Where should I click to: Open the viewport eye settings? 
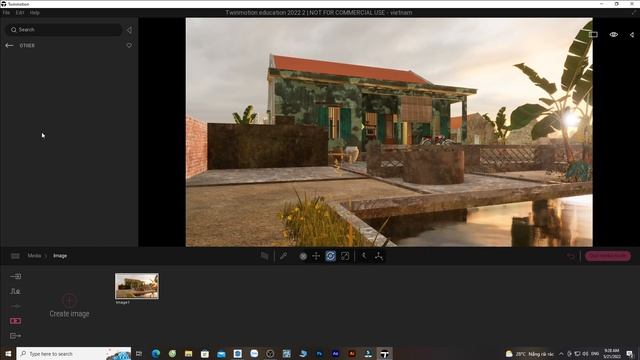coord(613,35)
